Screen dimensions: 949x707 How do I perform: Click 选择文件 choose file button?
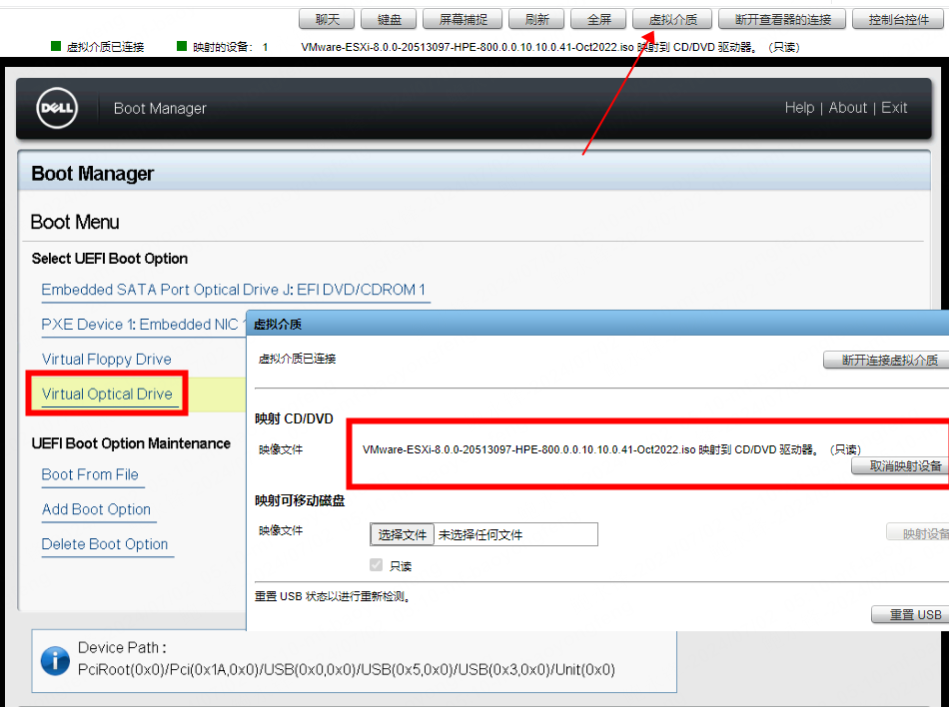402,535
